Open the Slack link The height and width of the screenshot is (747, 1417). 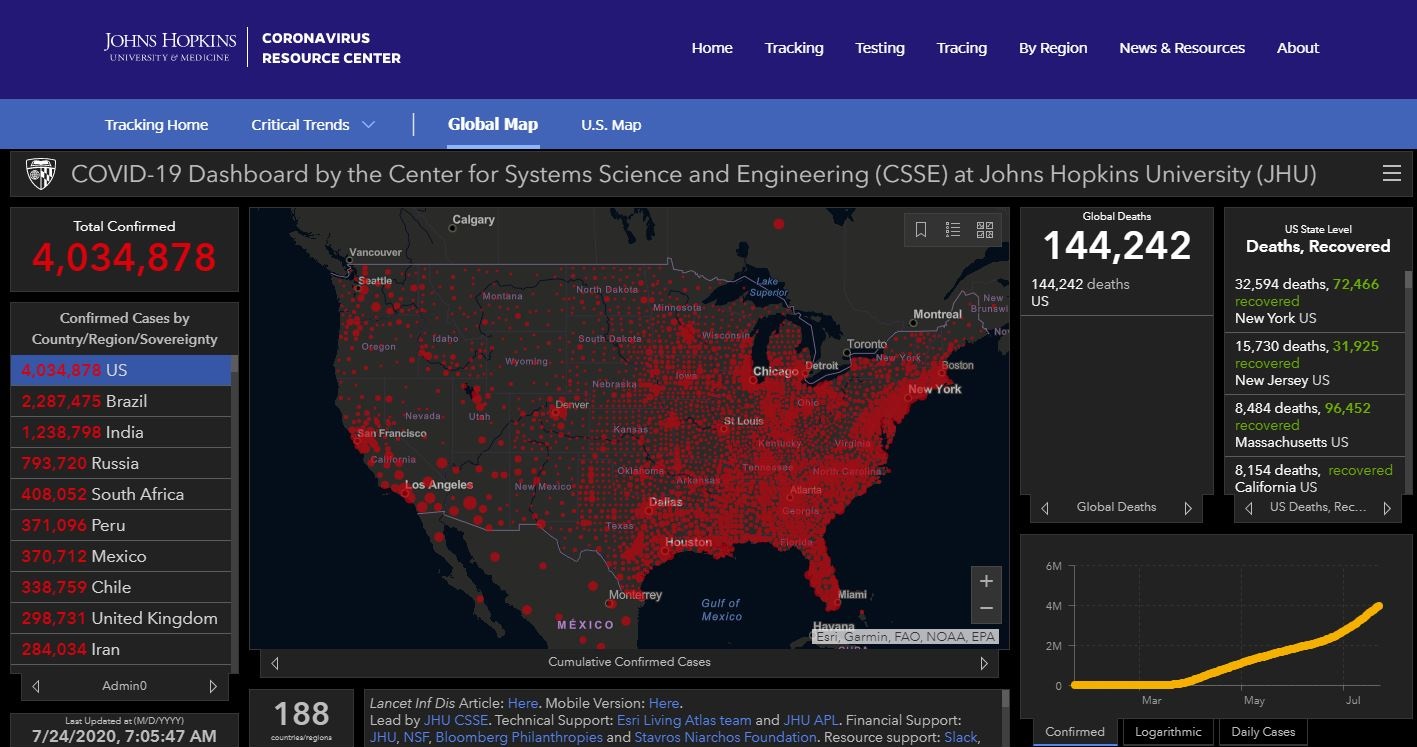pyautogui.click(x=961, y=737)
